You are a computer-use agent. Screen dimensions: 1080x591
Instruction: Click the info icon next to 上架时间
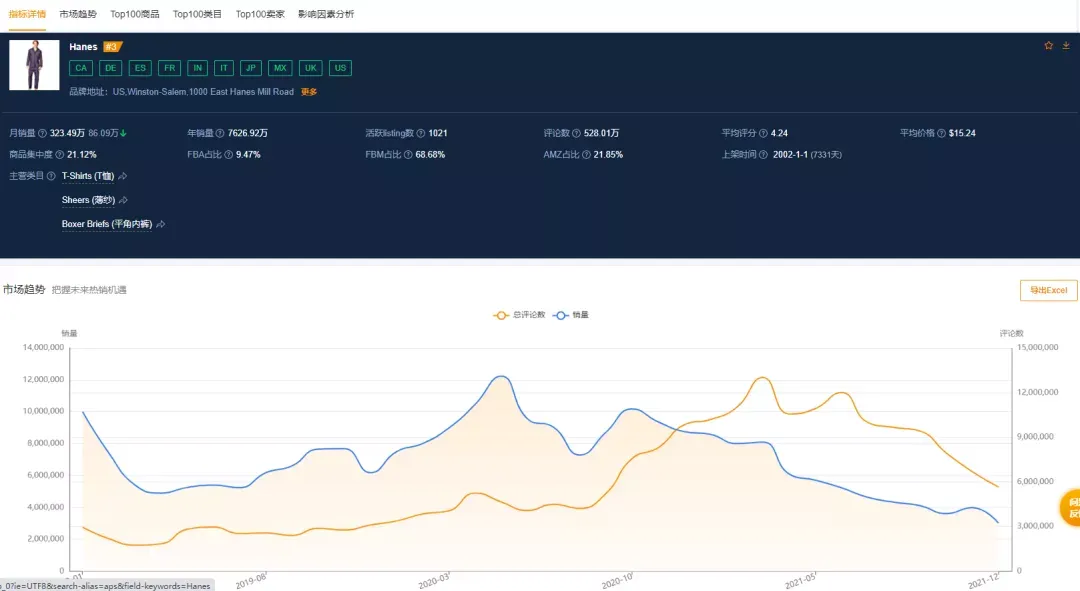tap(763, 154)
